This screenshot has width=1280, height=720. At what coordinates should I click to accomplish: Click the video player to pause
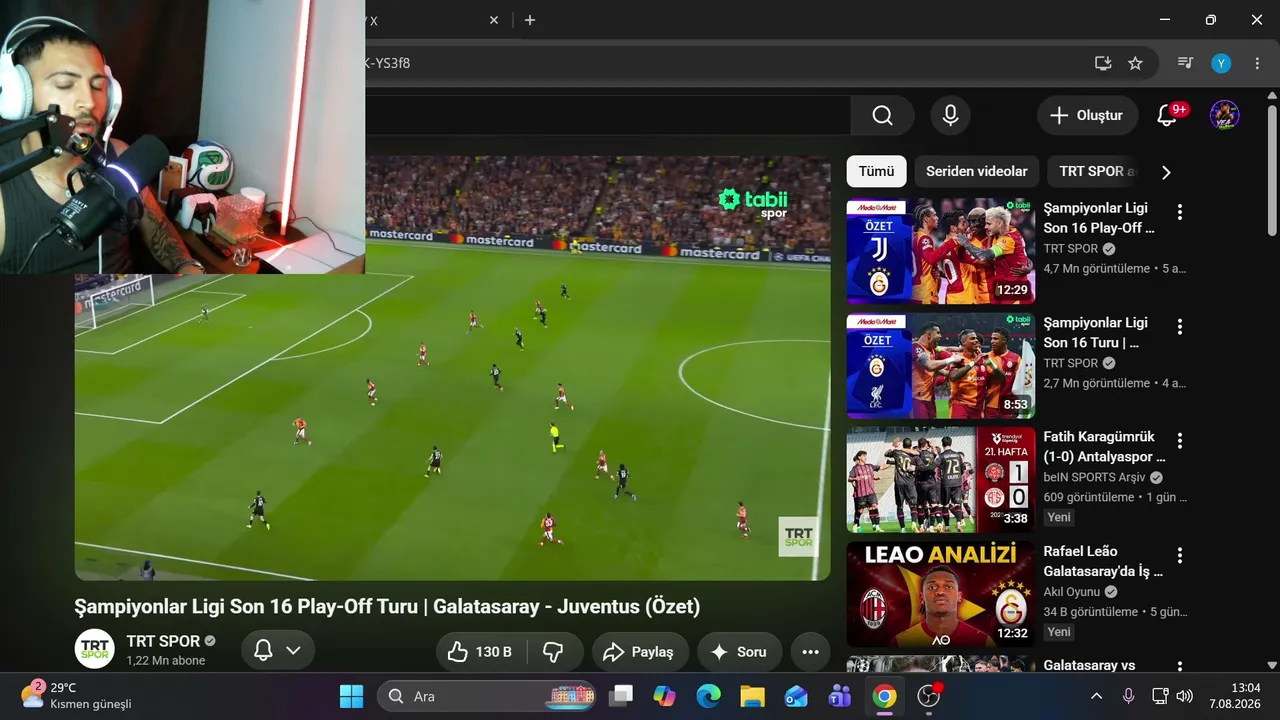[452, 367]
